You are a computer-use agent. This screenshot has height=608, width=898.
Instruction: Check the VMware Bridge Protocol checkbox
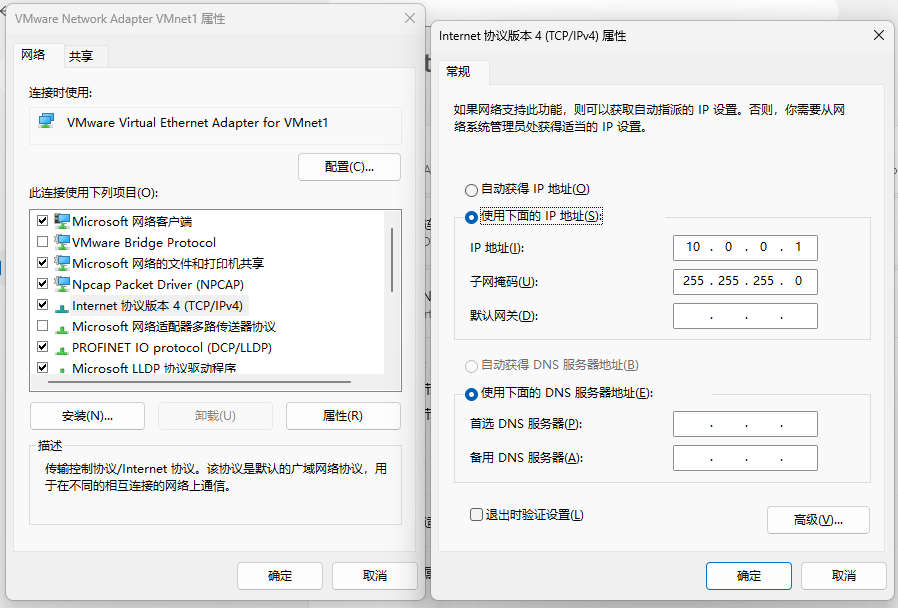42,242
